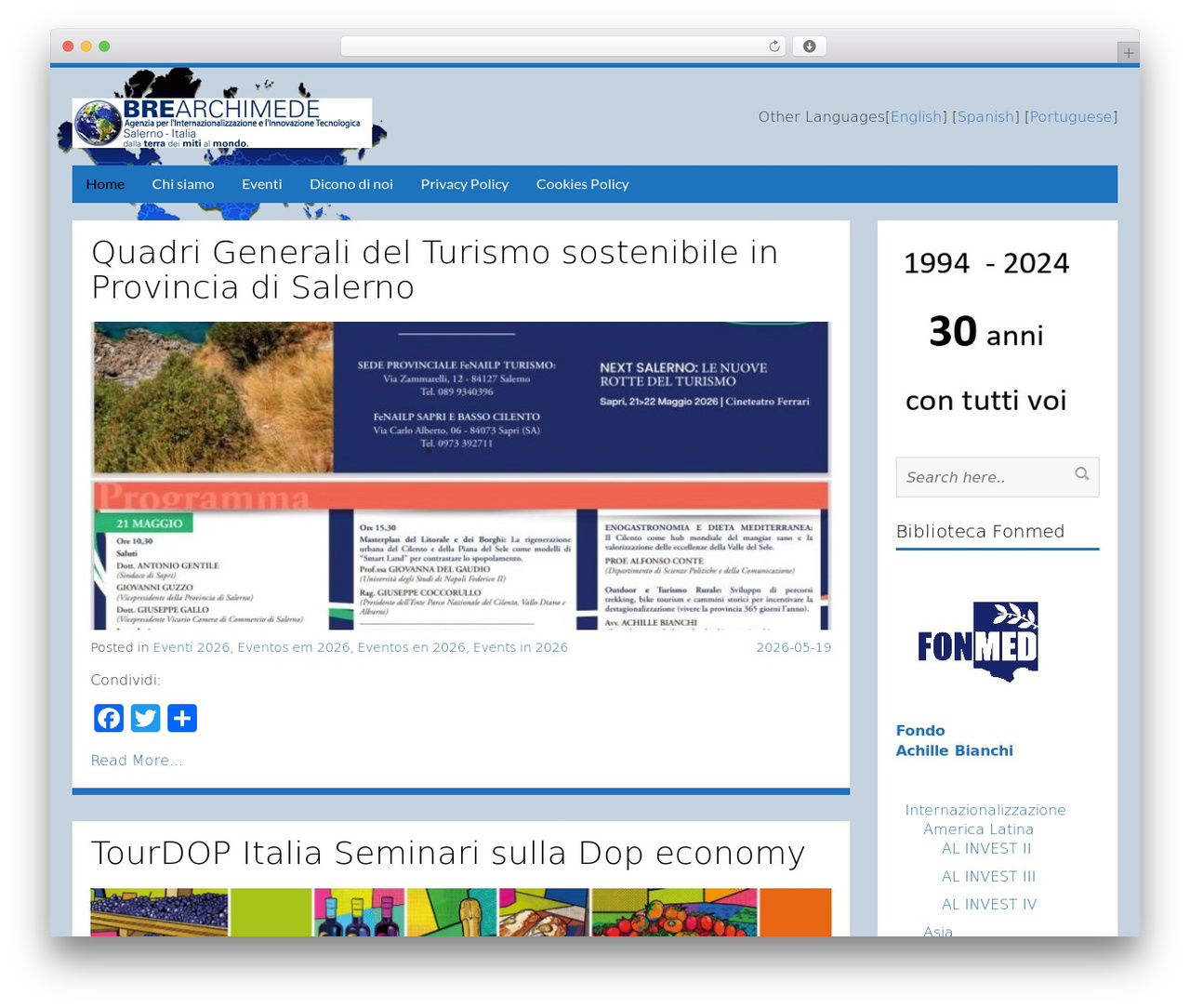The height and width of the screenshot is (1008, 1190).
Task: Open the Internazionalizzazione sidebar link
Action: 985,810
